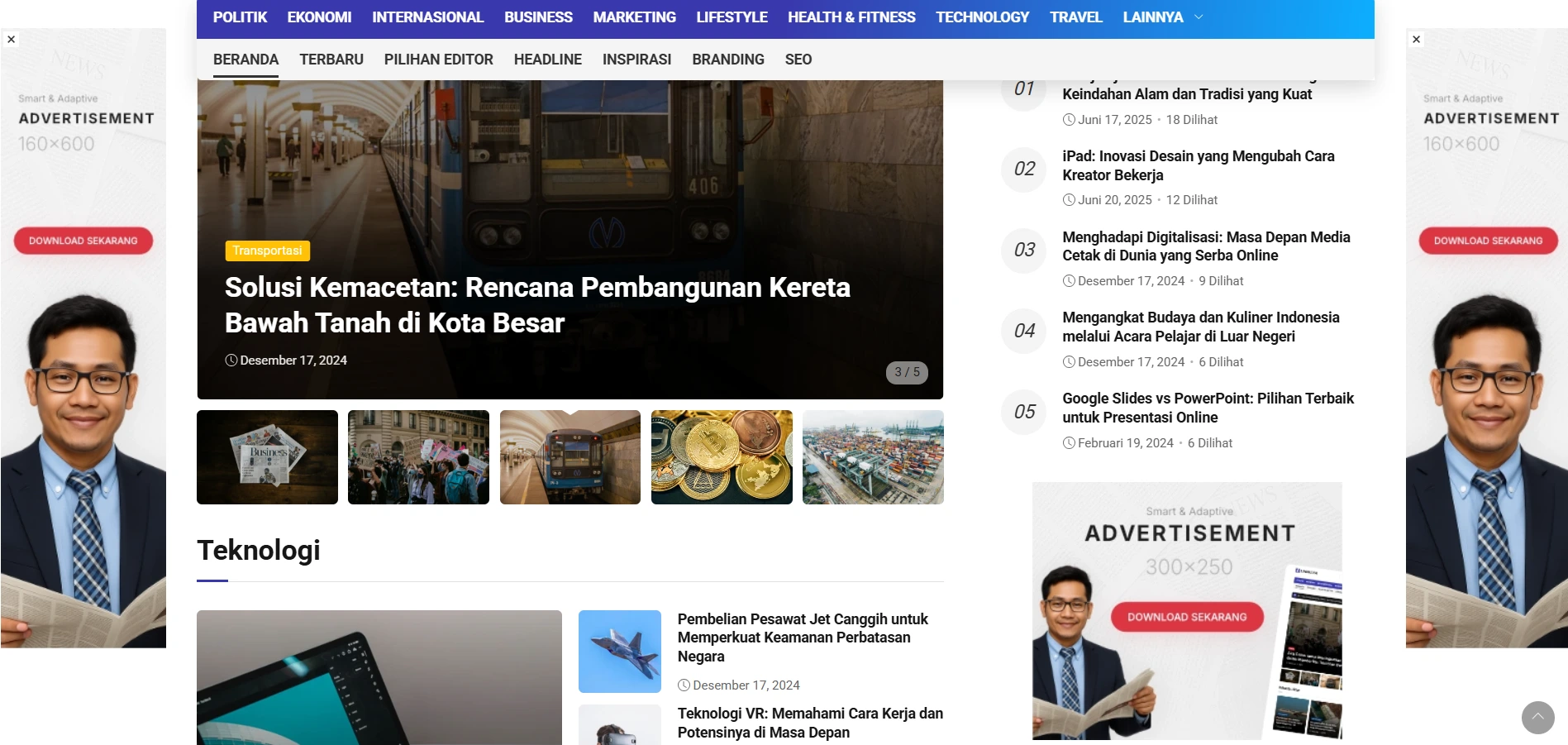Viewport: 1568px width, 745px height.
Task: Open the TRAVEL category
Action: (x=1075, y=17)
